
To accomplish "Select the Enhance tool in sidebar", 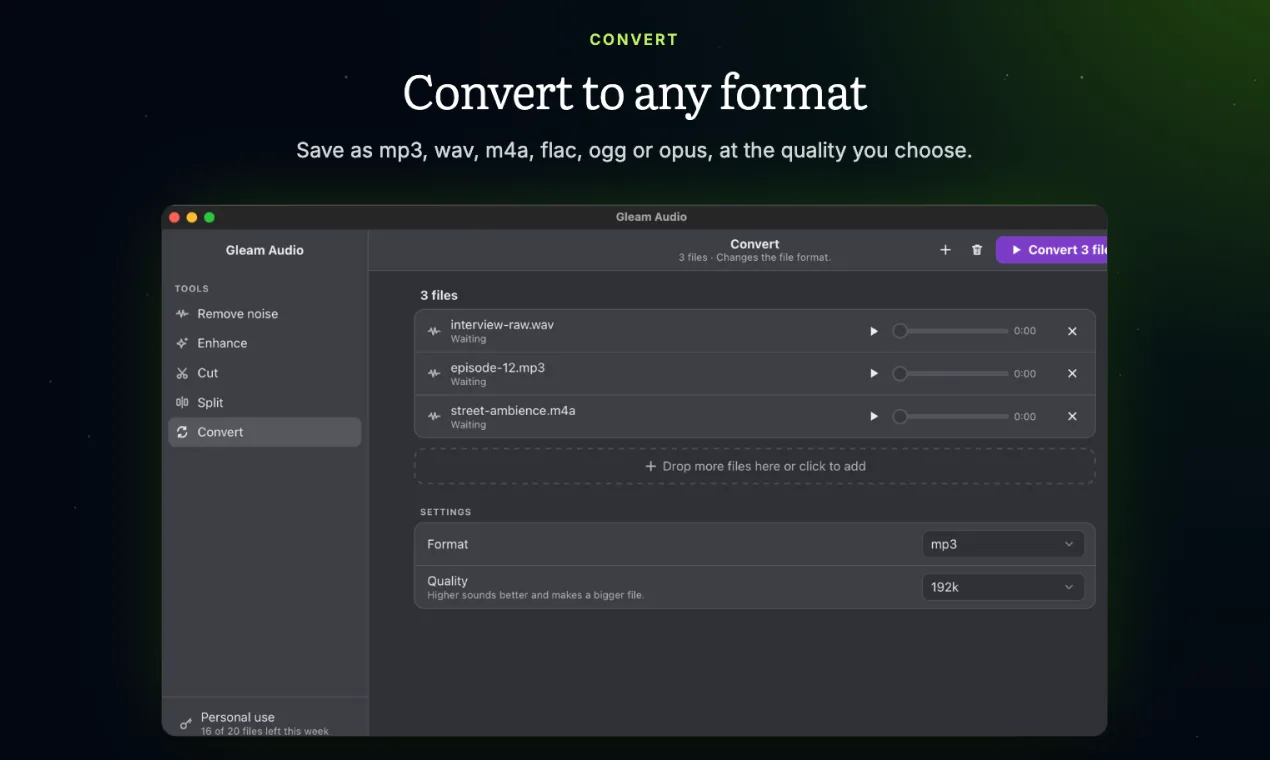I will click(264, 343).
